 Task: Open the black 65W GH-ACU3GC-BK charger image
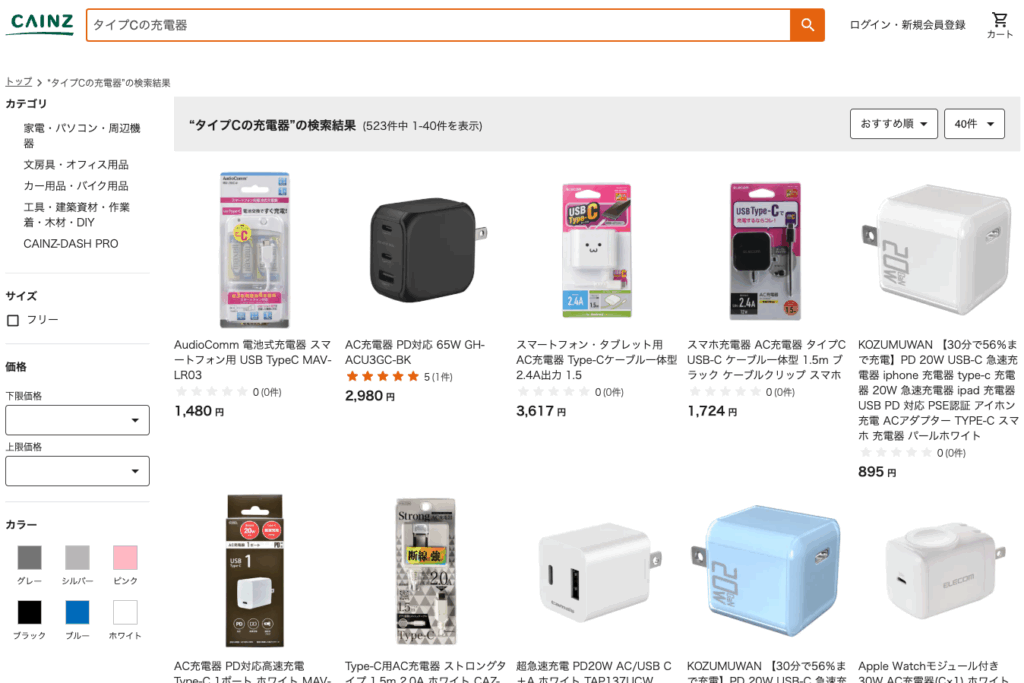[x=427, y=249]
